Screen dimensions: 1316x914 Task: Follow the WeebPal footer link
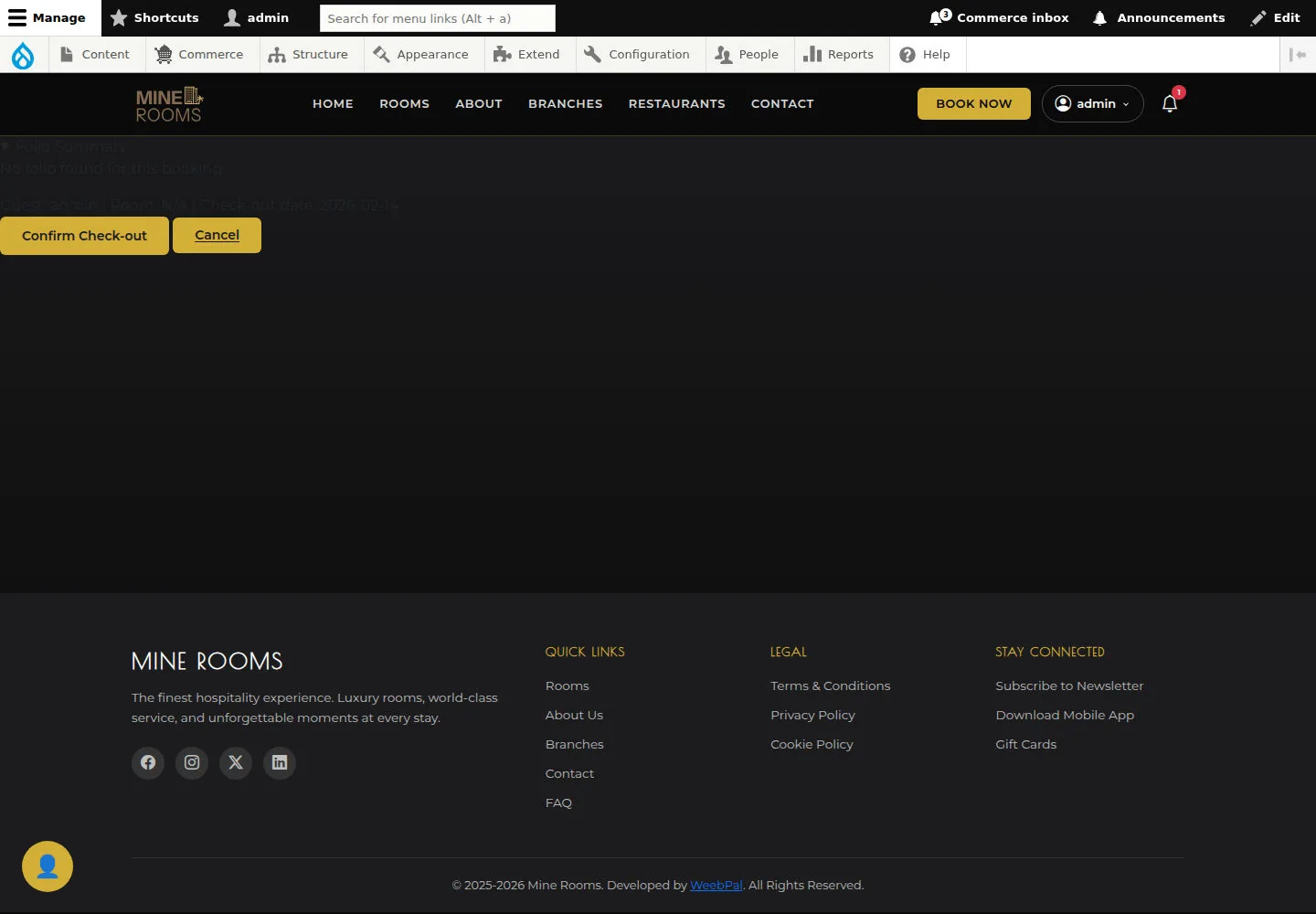coord(716,885)
